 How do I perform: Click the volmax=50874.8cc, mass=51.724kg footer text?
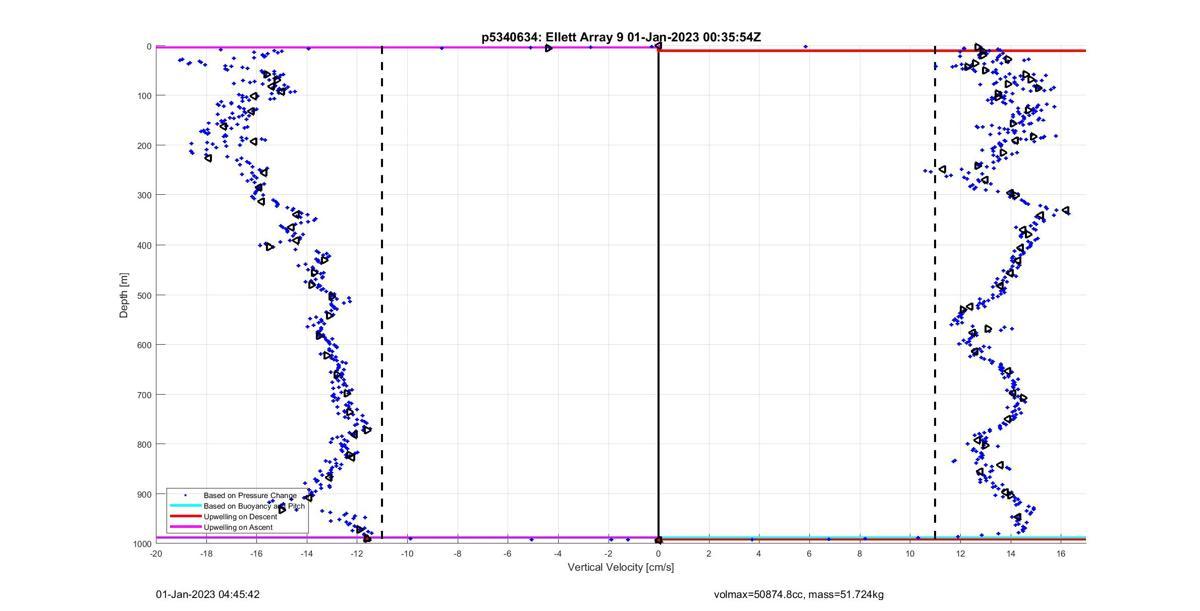tap(799, 595)
